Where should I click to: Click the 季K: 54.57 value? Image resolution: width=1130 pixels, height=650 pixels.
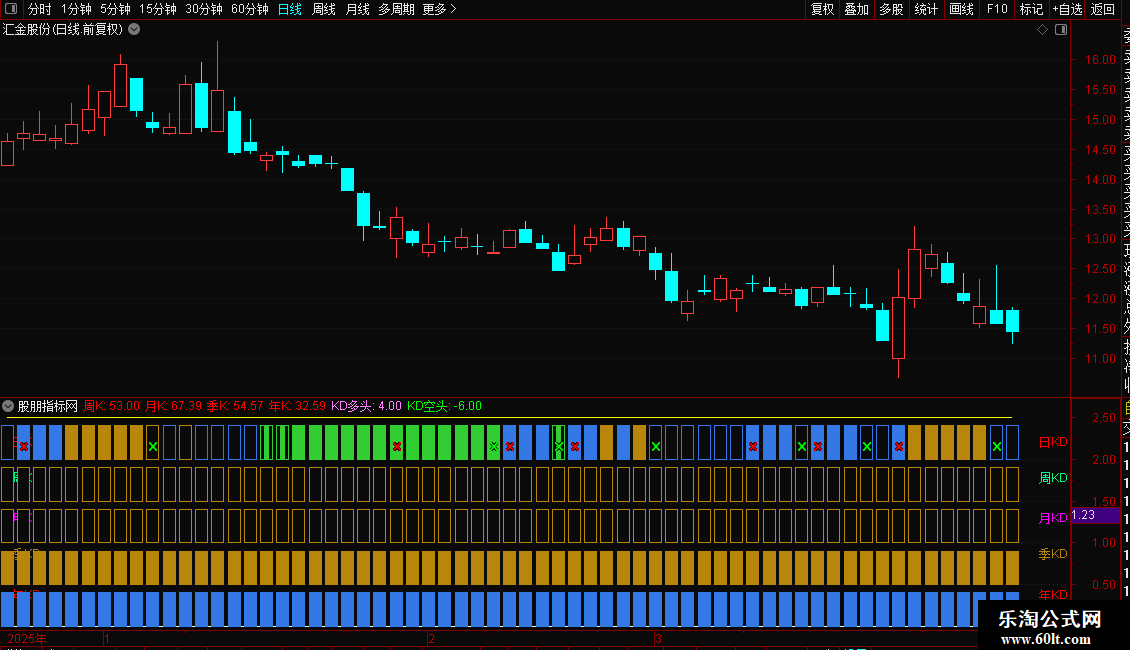click(x=235, y=406)
